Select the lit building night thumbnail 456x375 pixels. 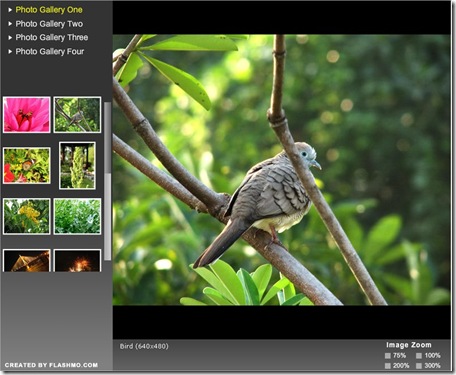pyautogui.click(x=27, y=260)
